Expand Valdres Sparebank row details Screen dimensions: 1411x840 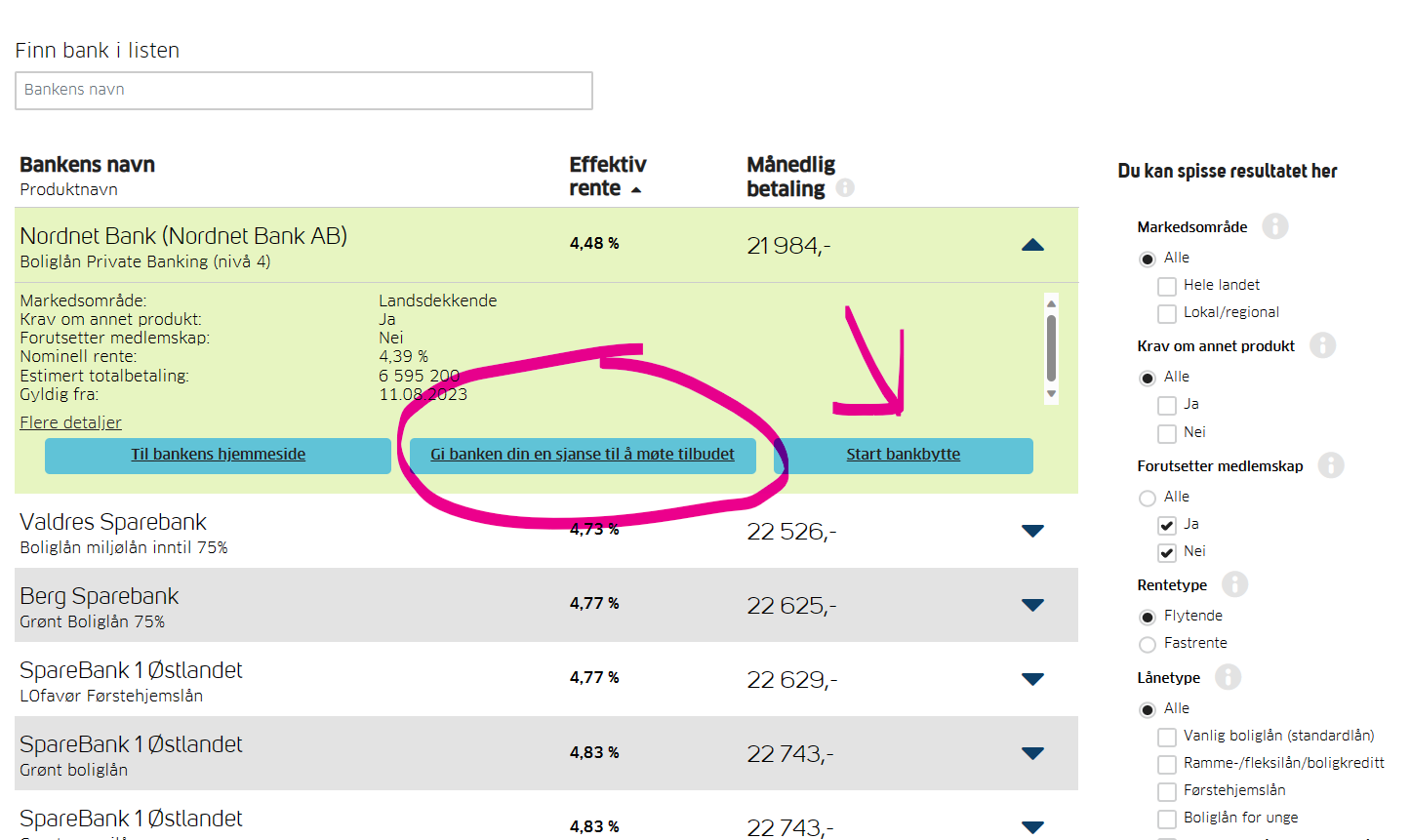coord(1032,531)
